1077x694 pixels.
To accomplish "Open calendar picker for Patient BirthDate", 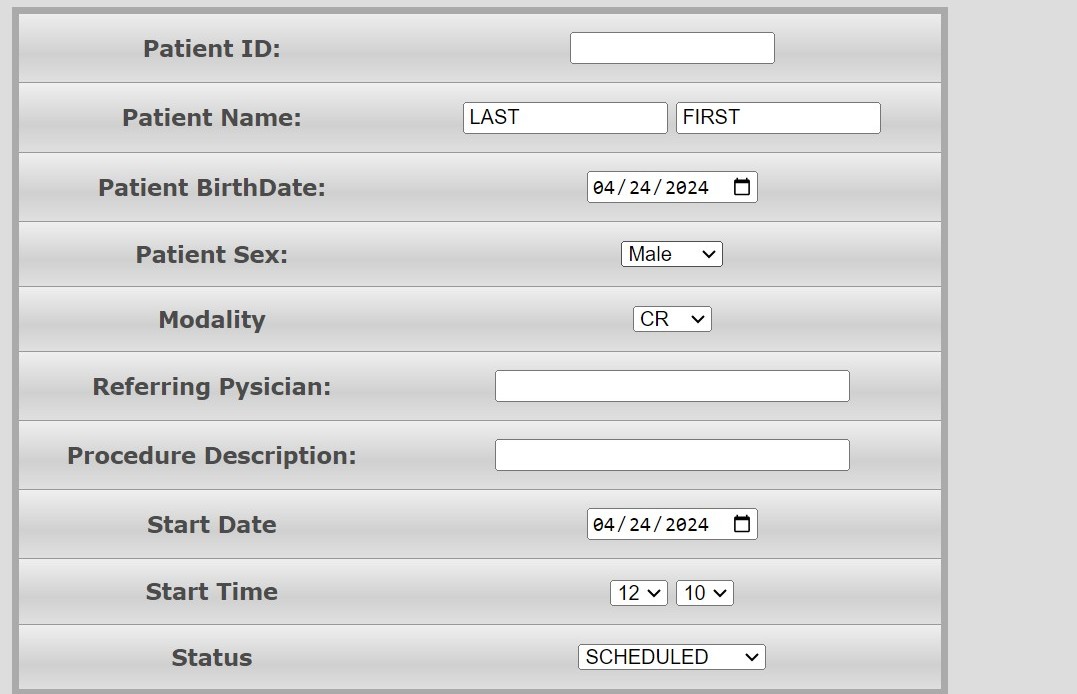I will [741, 187].
